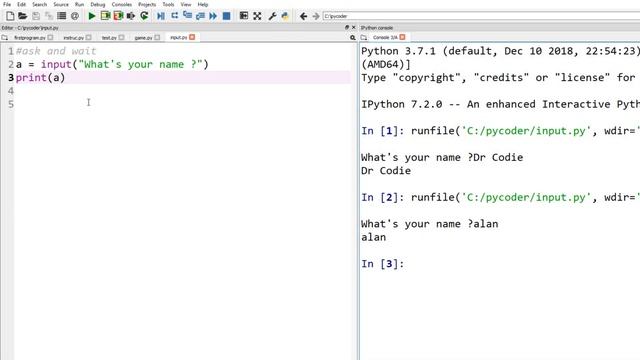Run selection or current line icon
Image resolution: width=640 pixels, height=360 pixels.
[131, 16]
